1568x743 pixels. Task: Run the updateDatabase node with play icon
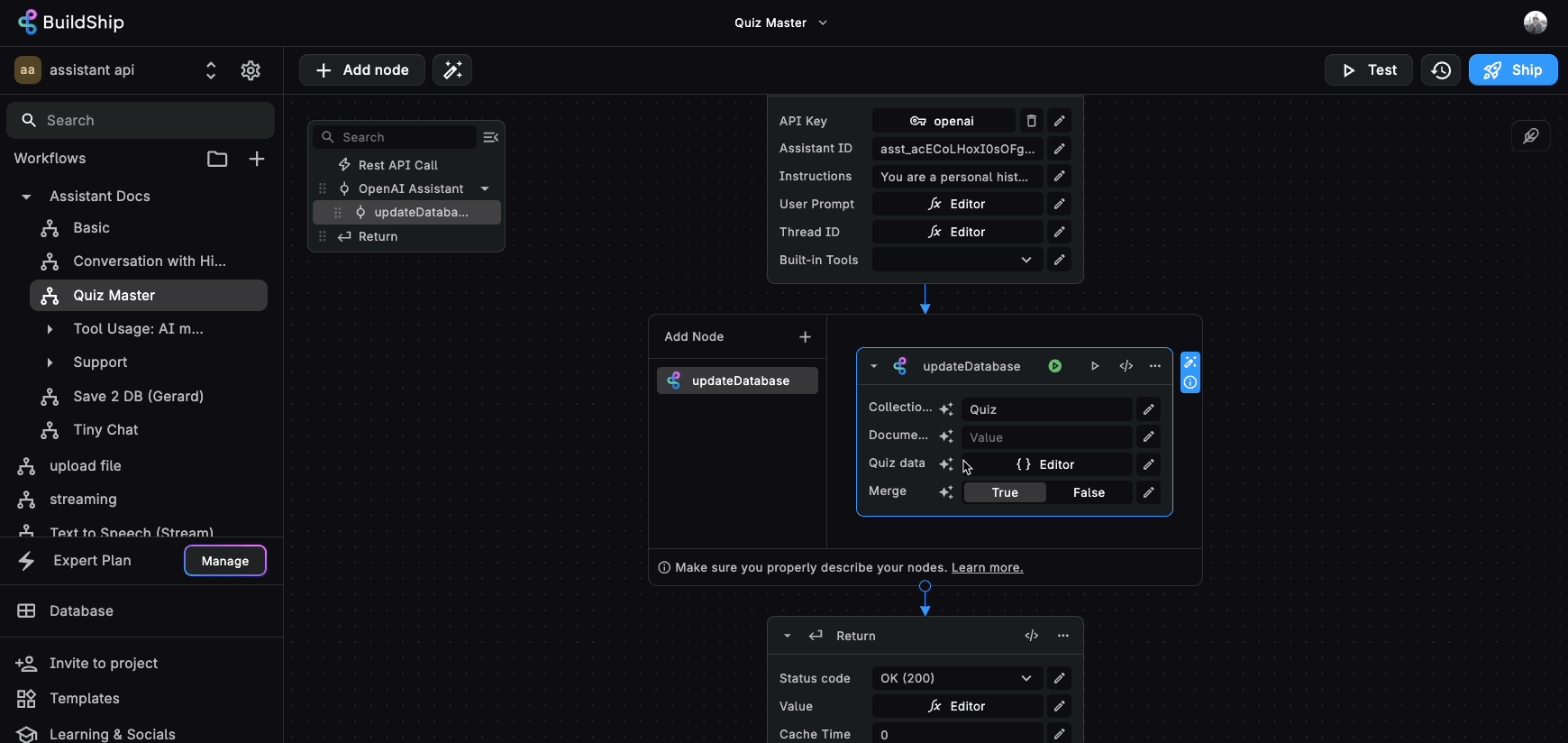pyautogui.click(x=1095, y=366)
